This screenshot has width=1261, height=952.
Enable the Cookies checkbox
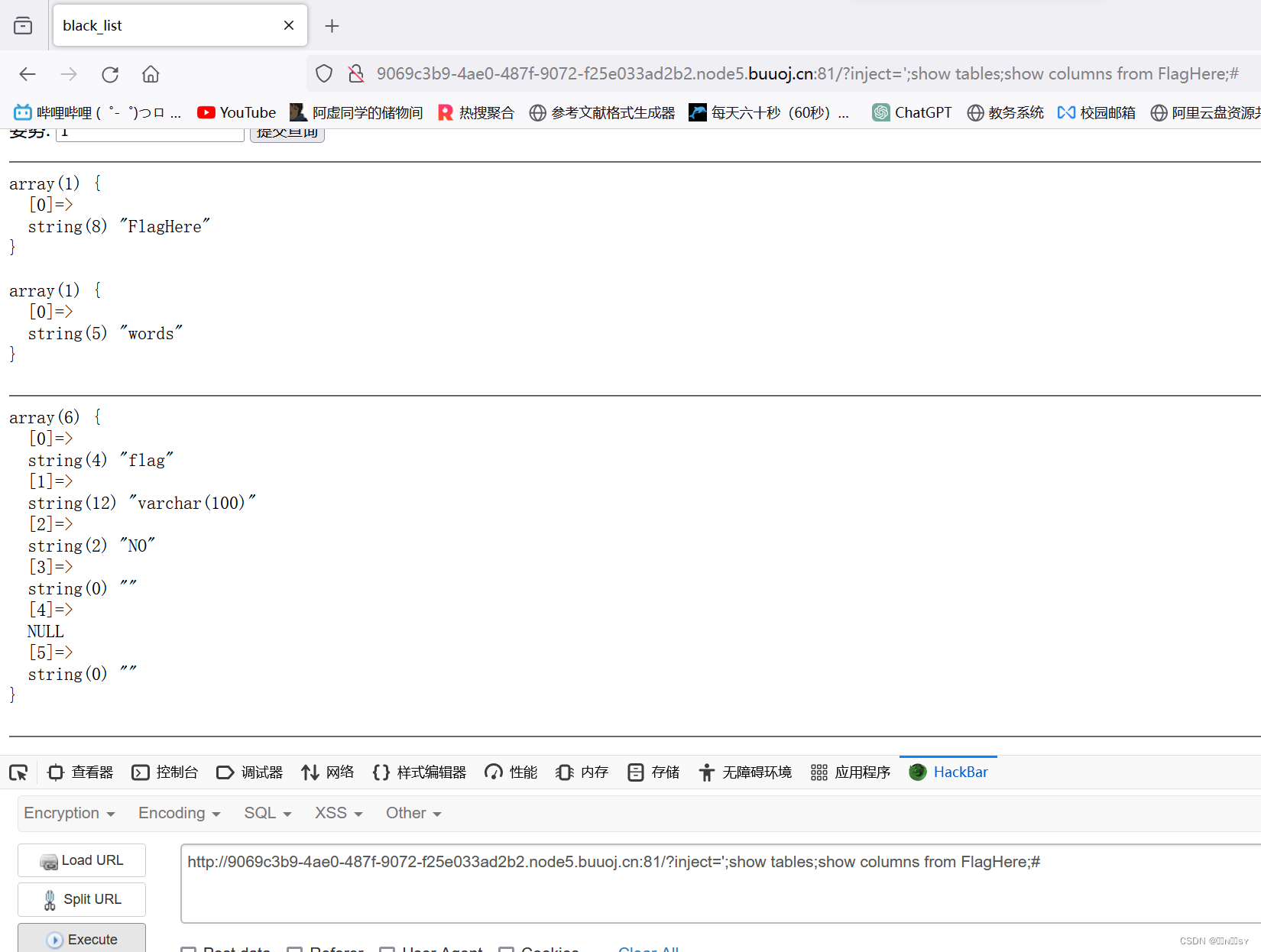[507, 948]
